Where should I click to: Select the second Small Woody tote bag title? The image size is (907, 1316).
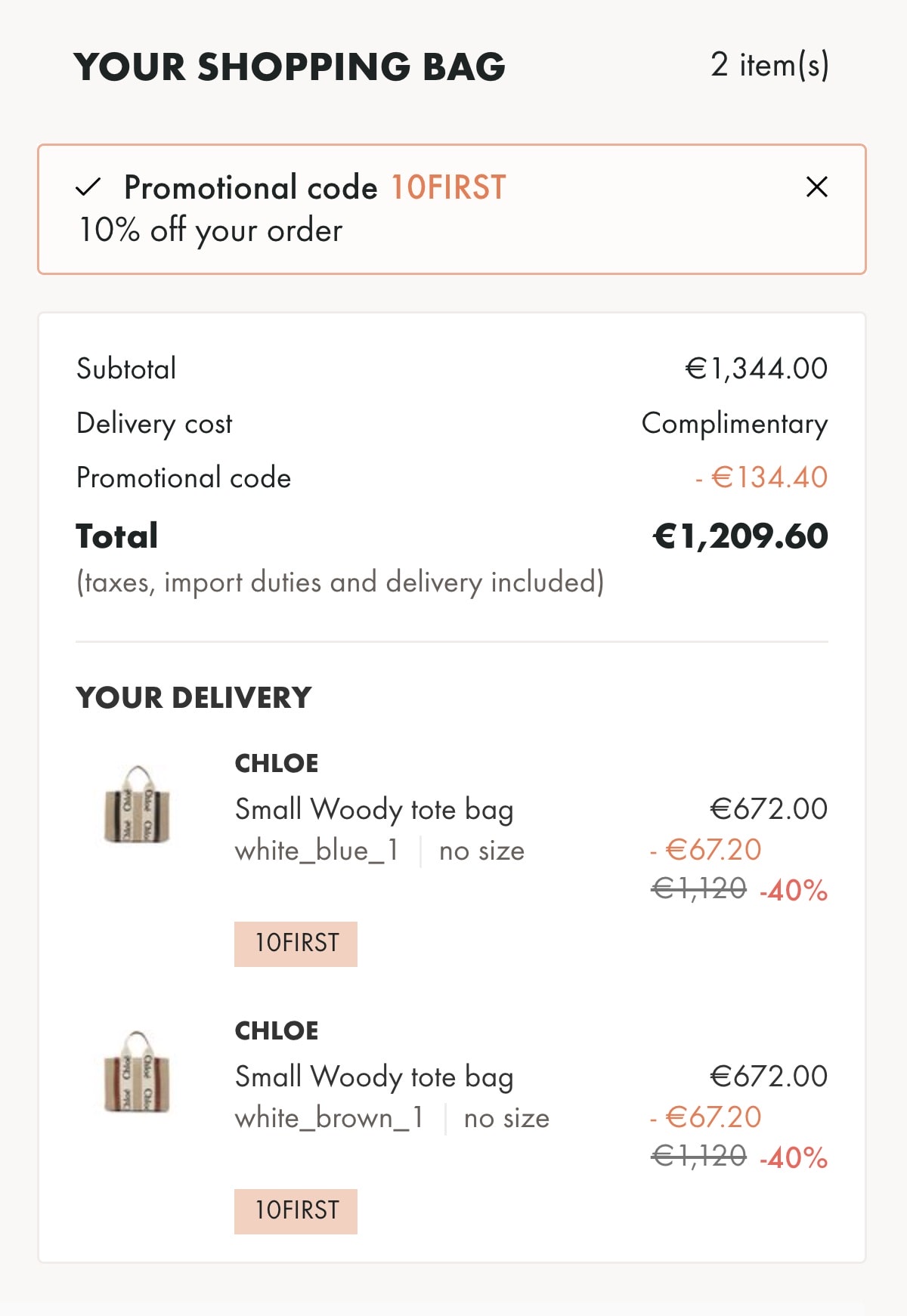point(374,1077)
